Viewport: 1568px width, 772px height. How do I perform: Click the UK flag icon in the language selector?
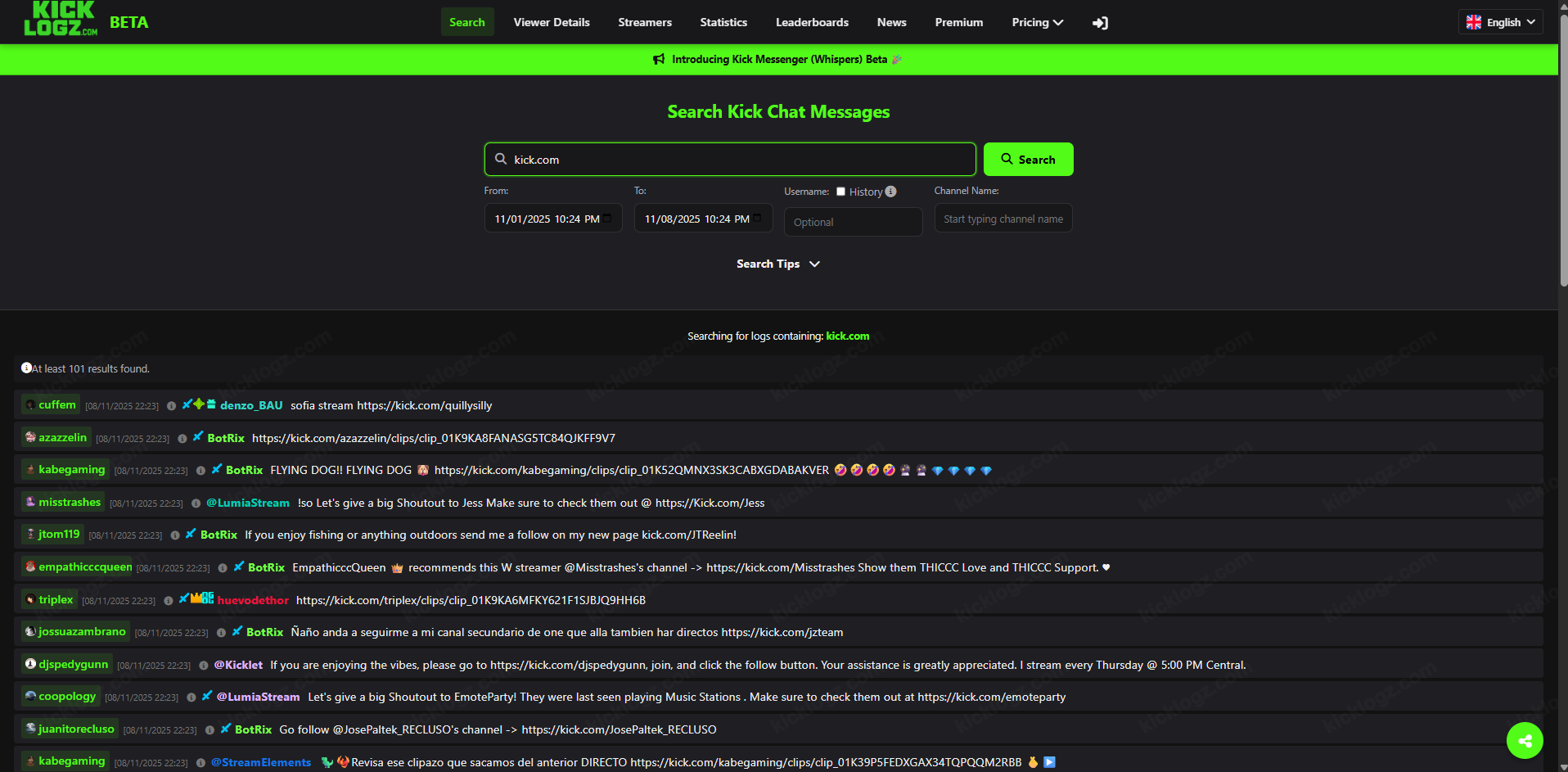point(1472,22)
